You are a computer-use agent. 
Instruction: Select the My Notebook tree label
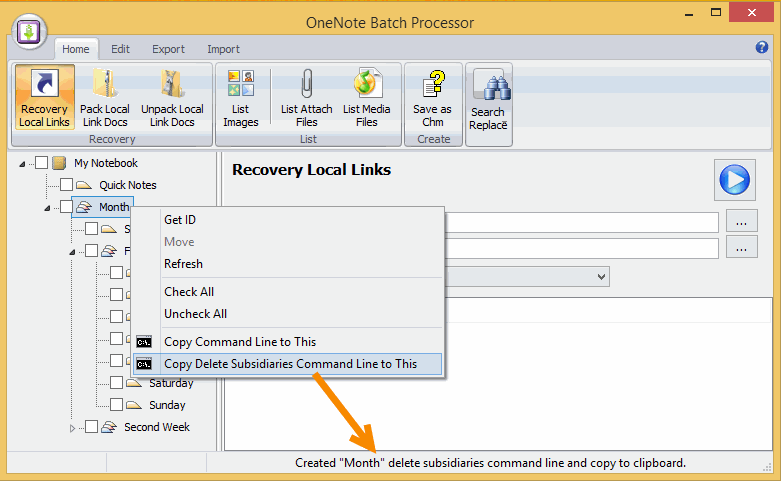pyautogui.click(x=106, y=163)
